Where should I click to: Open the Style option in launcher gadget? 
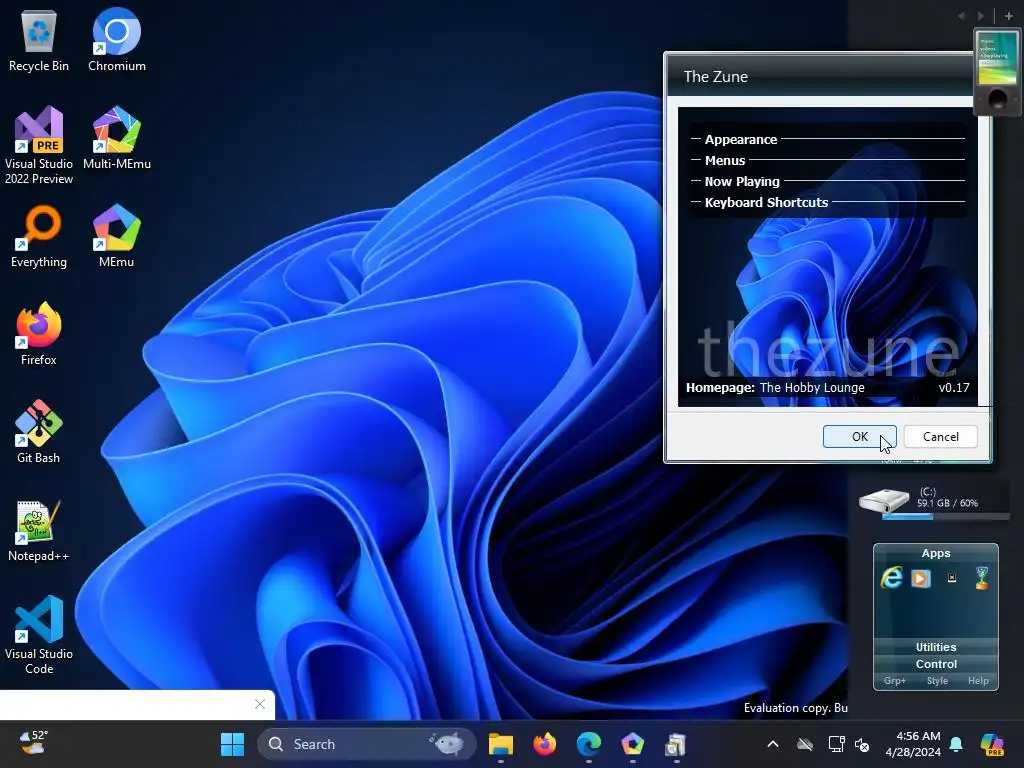937,680
